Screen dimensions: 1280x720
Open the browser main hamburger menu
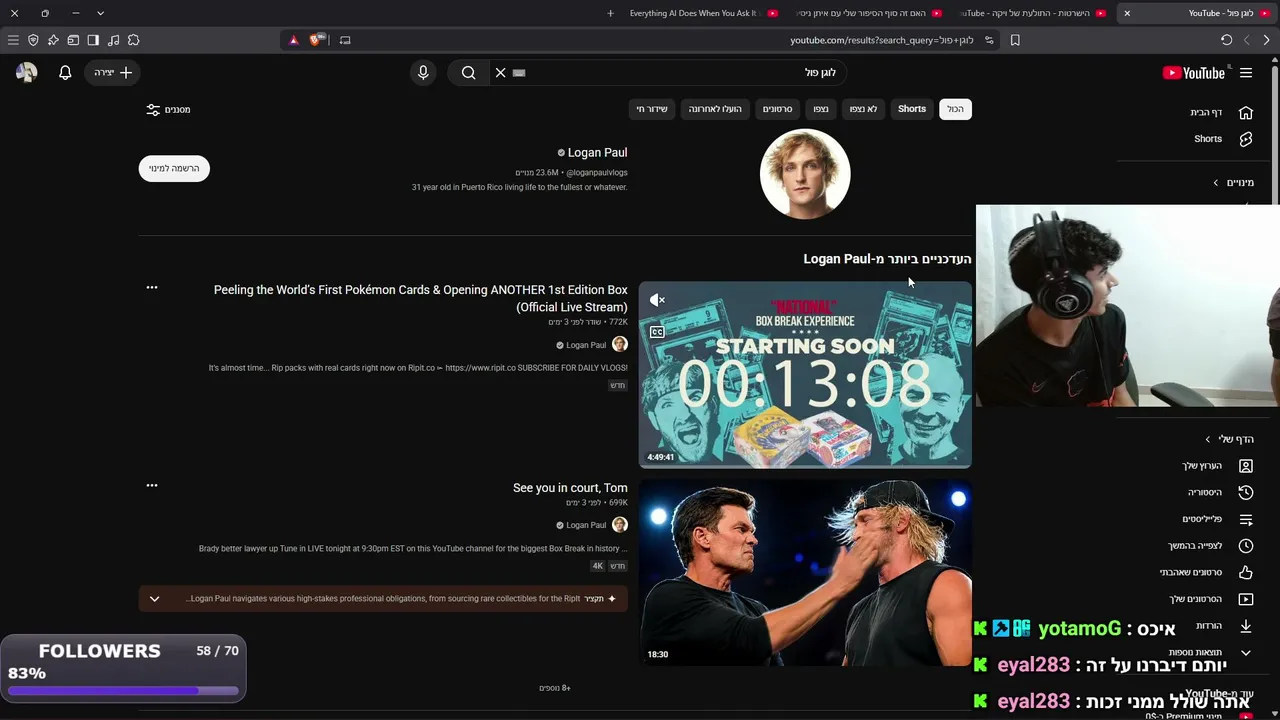click(13, 40)
